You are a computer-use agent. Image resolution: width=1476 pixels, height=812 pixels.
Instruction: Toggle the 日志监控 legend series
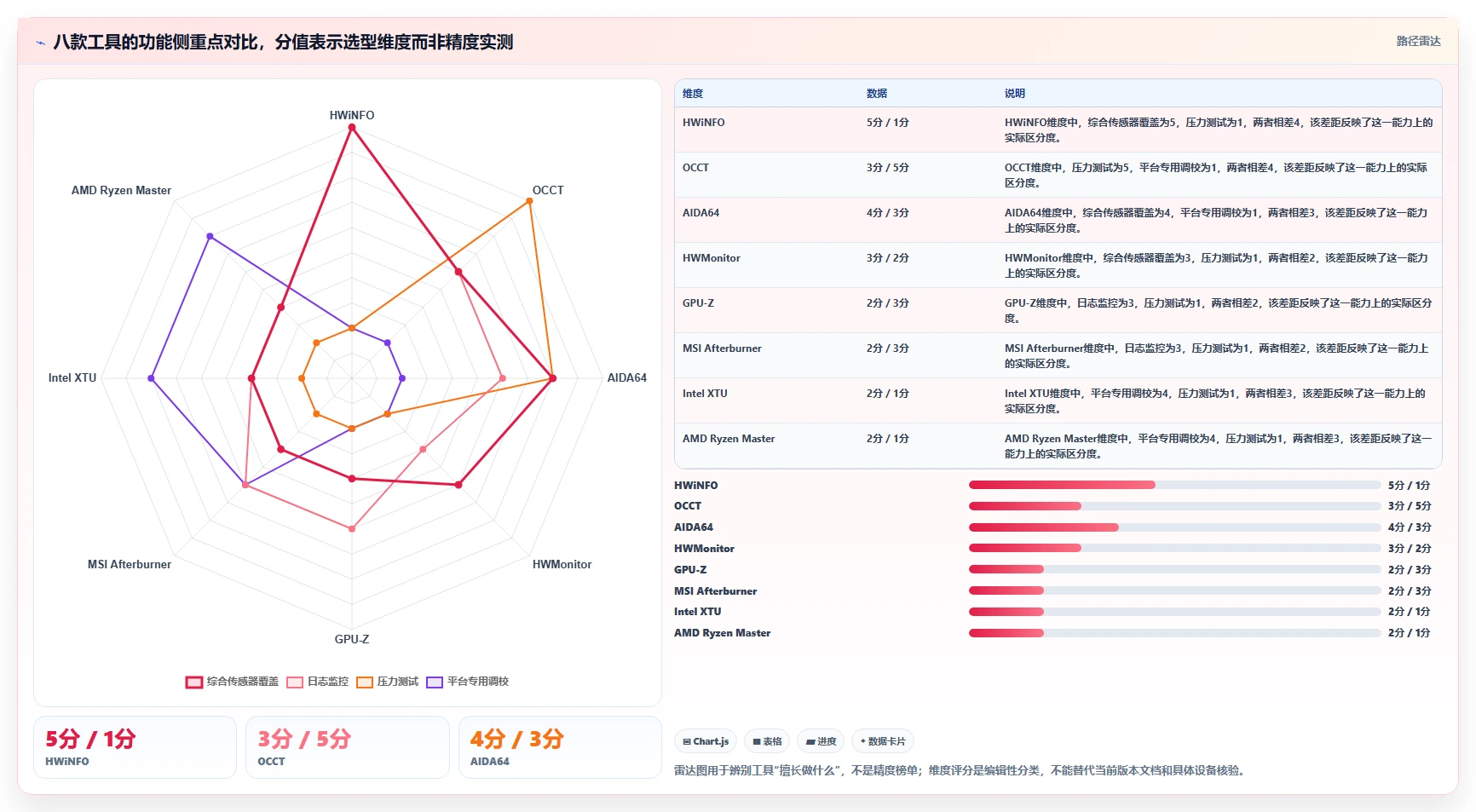[x=318, y=682]
